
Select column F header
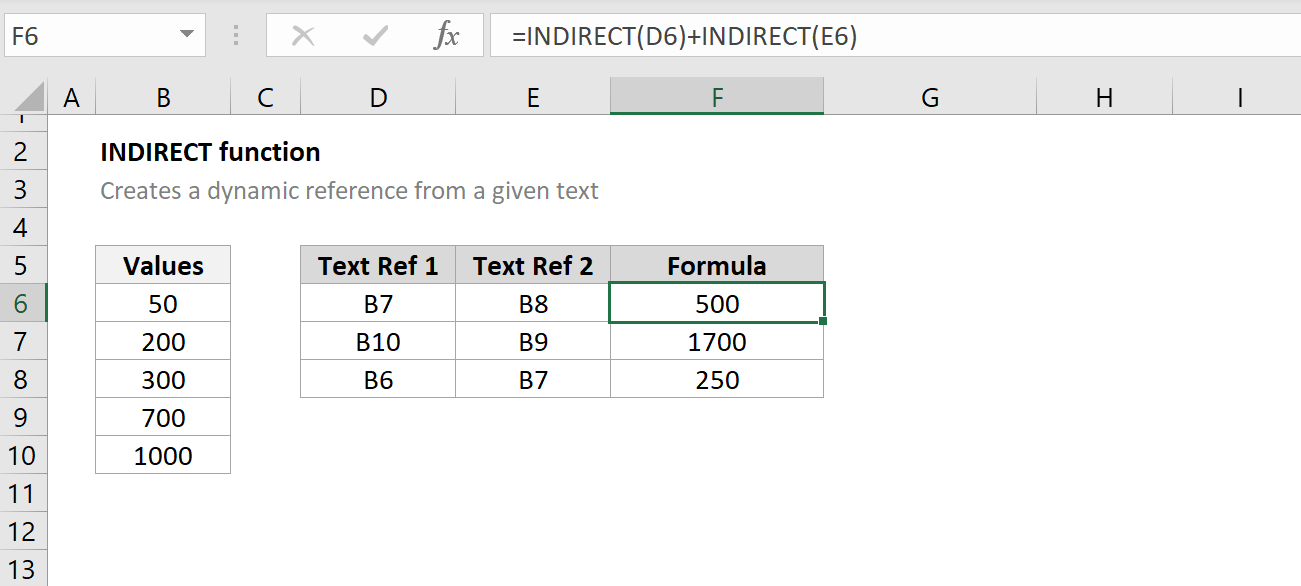click(x=717, y=97)
